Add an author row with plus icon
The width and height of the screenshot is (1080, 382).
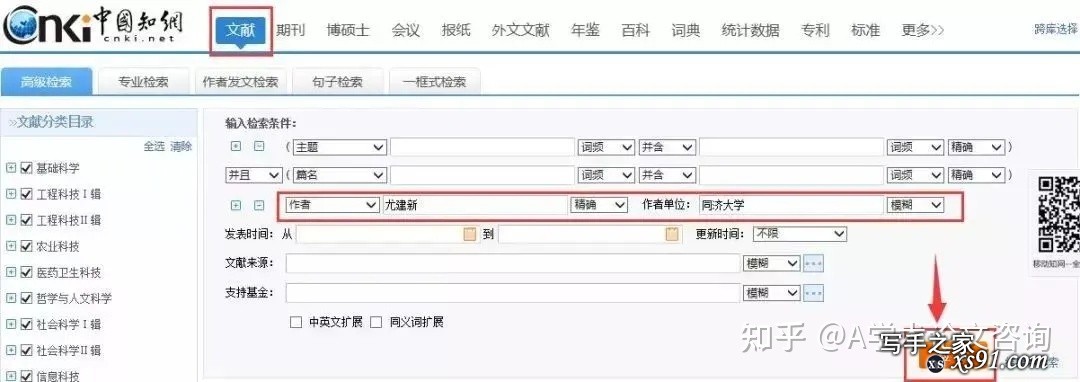(236, 205)
